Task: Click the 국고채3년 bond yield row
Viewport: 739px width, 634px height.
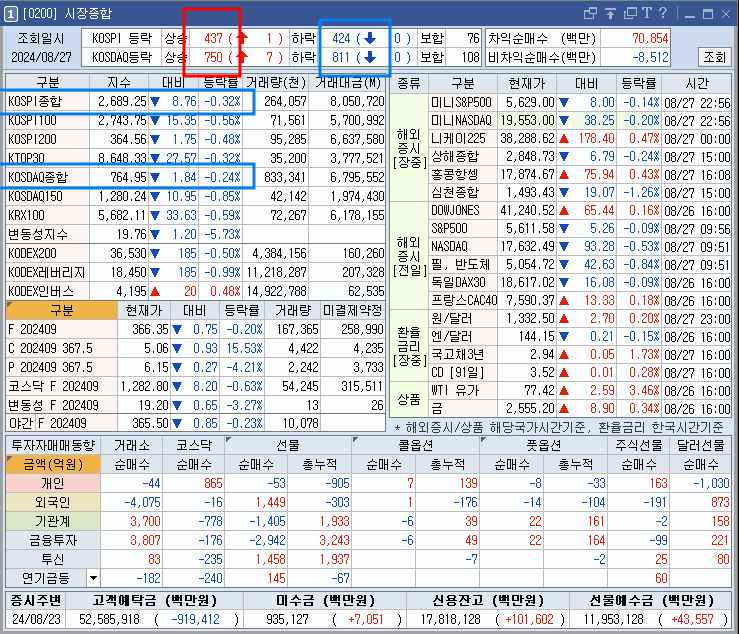Action: pos(580,354)
